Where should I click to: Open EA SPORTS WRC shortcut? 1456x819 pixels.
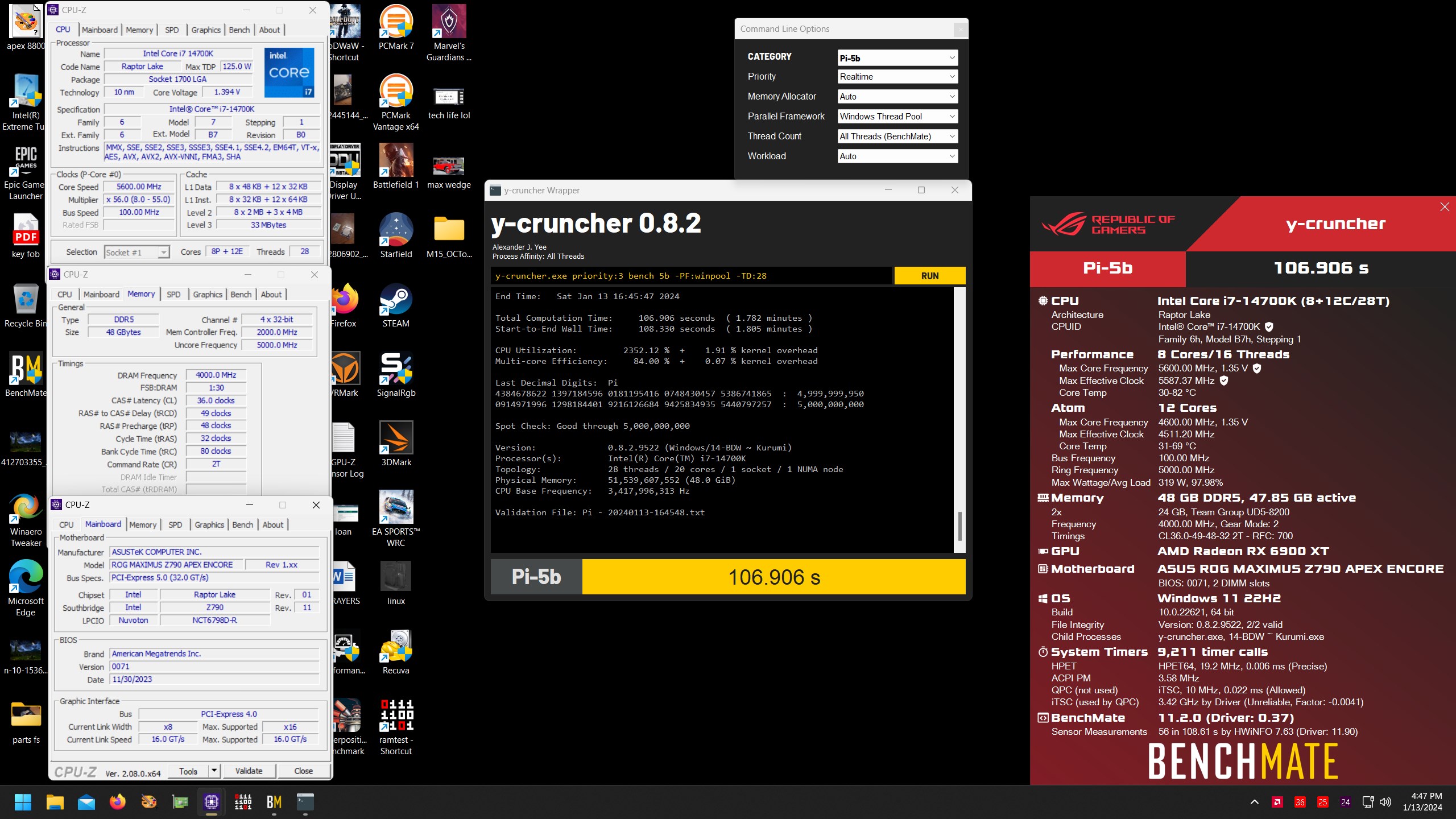tap(396, 519)
